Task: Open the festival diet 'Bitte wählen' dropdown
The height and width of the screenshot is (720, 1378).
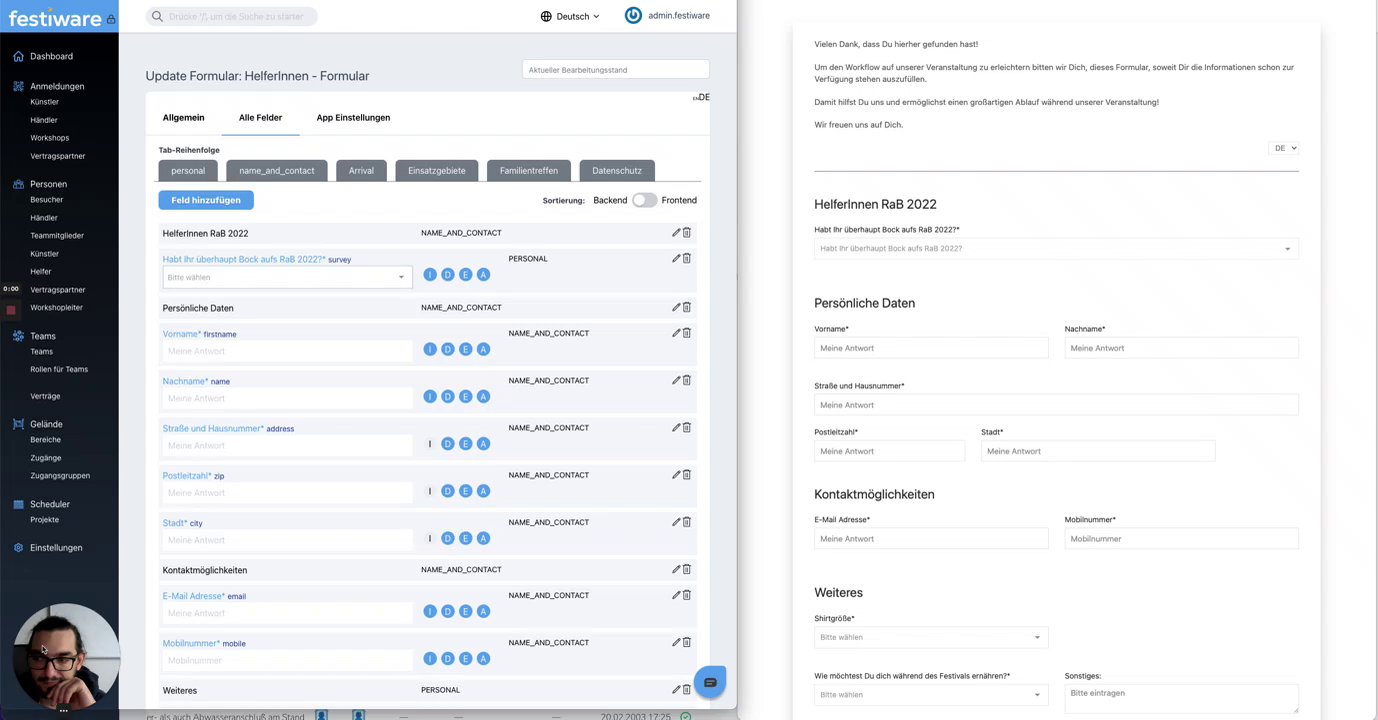Action: (931, 694)
